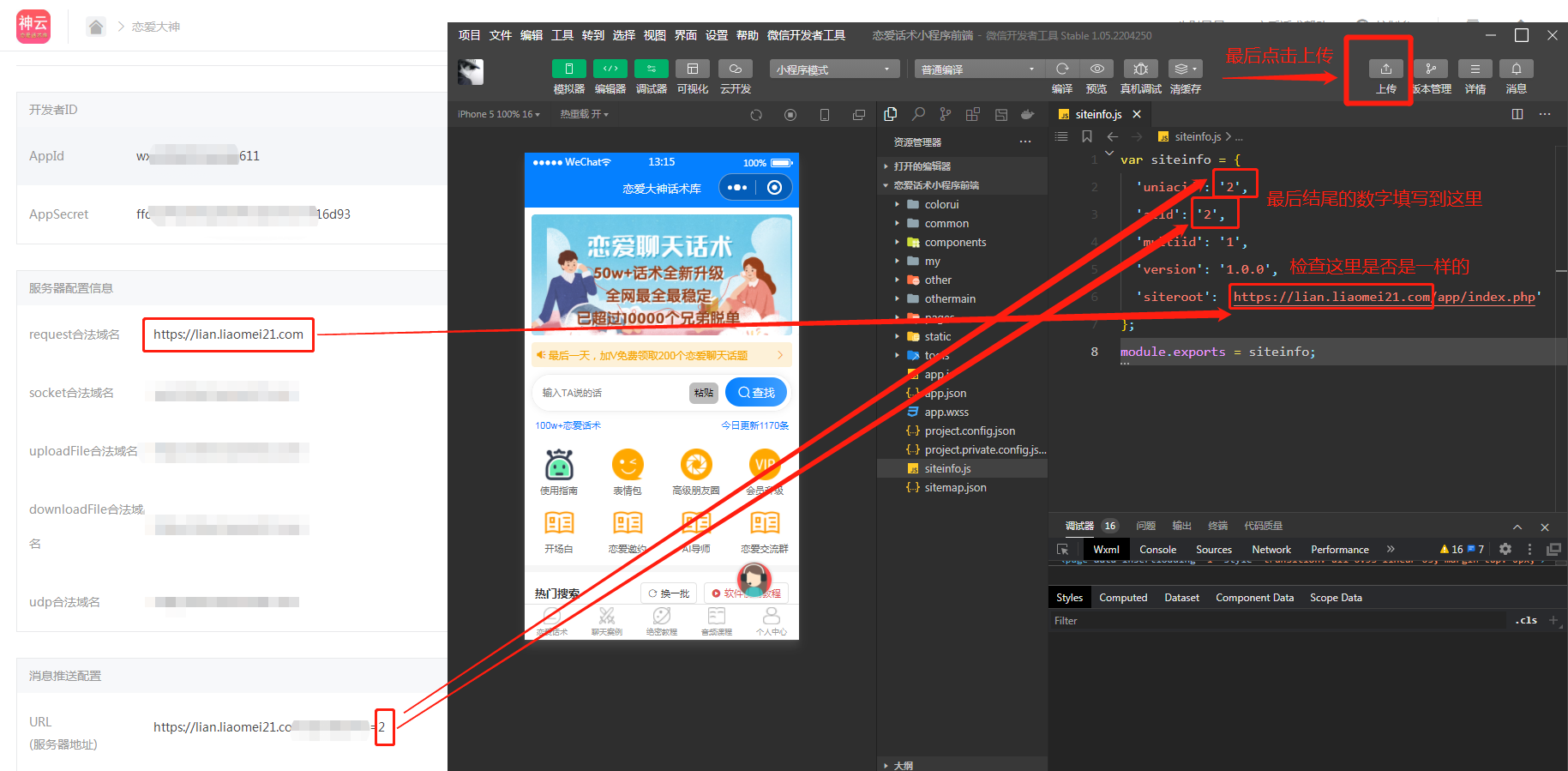Screen dimensions: 1568x771
Task: Open the 热重载 hot reload dropdown
Action: click(x=584, y=114)
